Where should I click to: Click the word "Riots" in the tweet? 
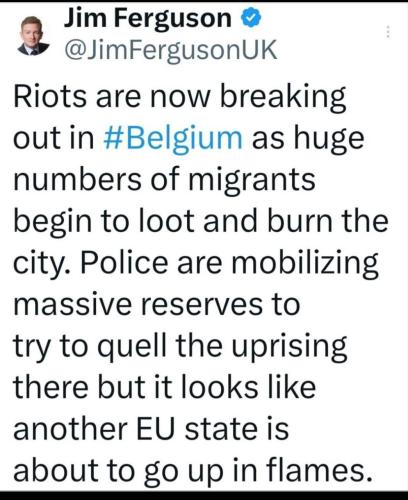50,96
